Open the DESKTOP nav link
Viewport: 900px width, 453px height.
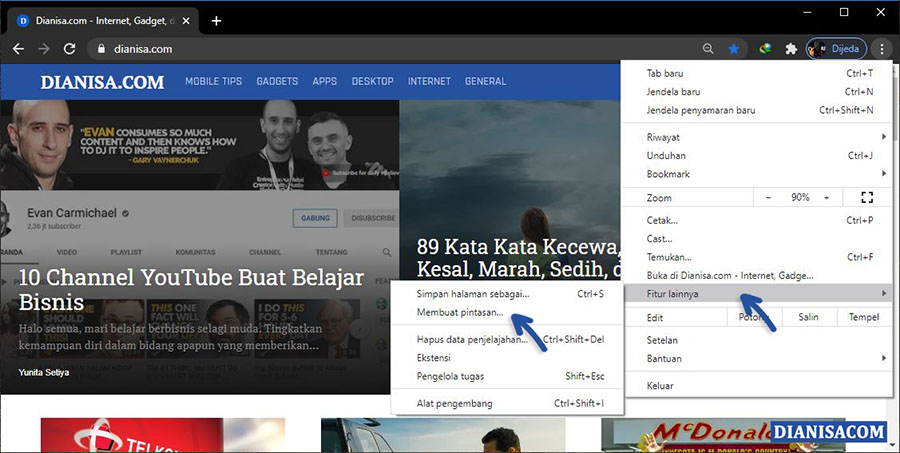pyautogui.click(x=373, y=82)
